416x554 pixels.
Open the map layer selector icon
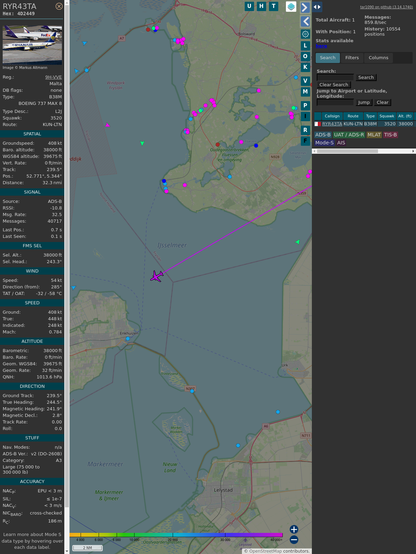click(x=291, y=7)
